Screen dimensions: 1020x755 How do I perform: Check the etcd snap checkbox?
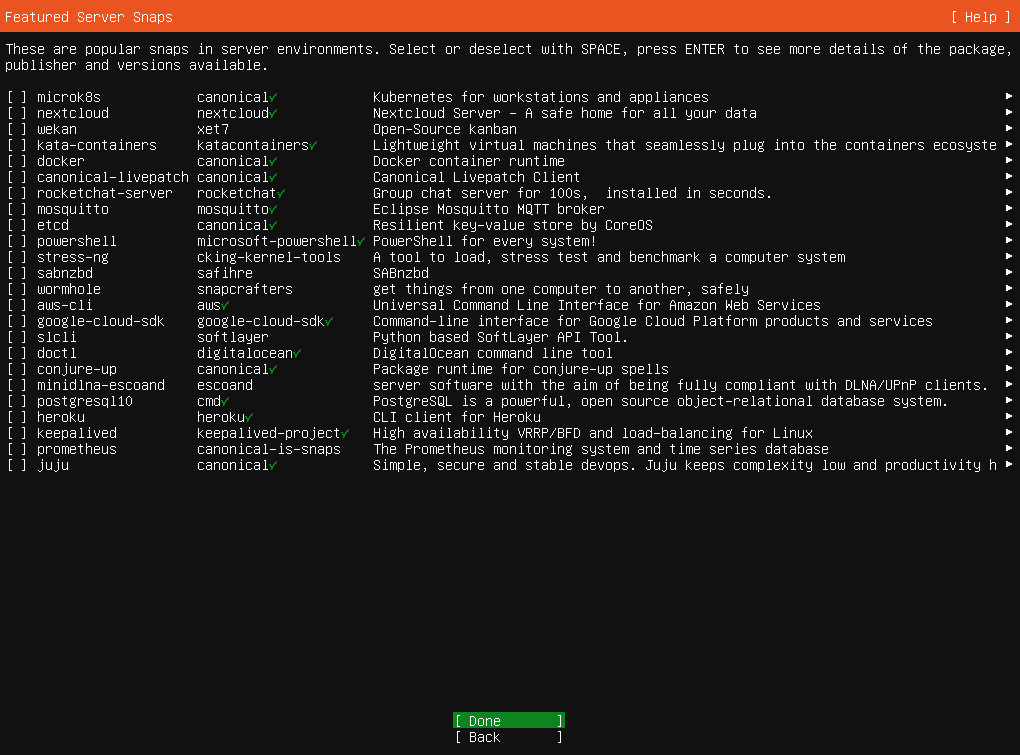(x=17, y=225)
